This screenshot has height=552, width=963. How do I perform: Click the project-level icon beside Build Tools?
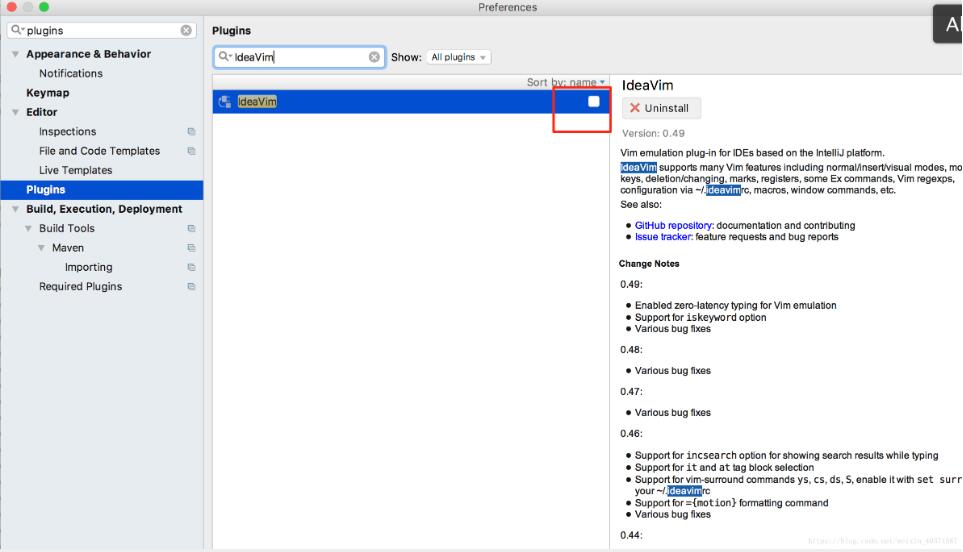(191, 228)
